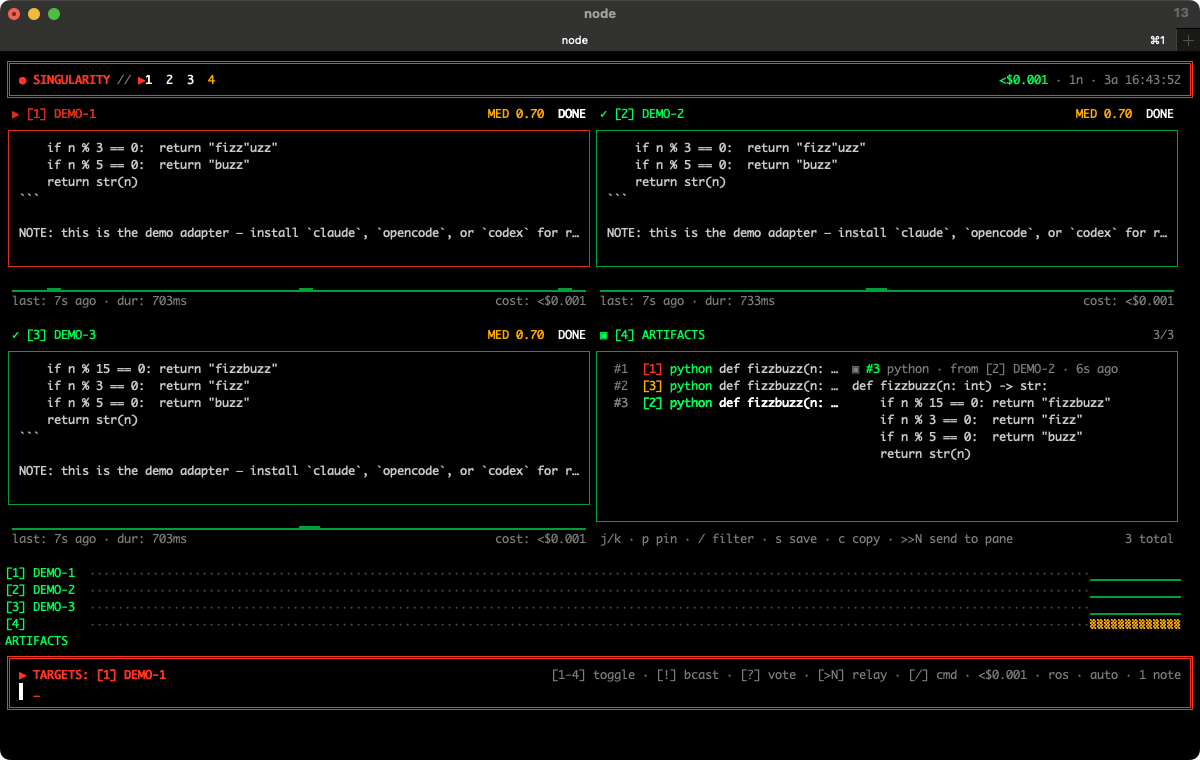Select the [4] ARTIFACTS timeline row label
Viewport: 1200px width, 760px height.
pos(37,632)
